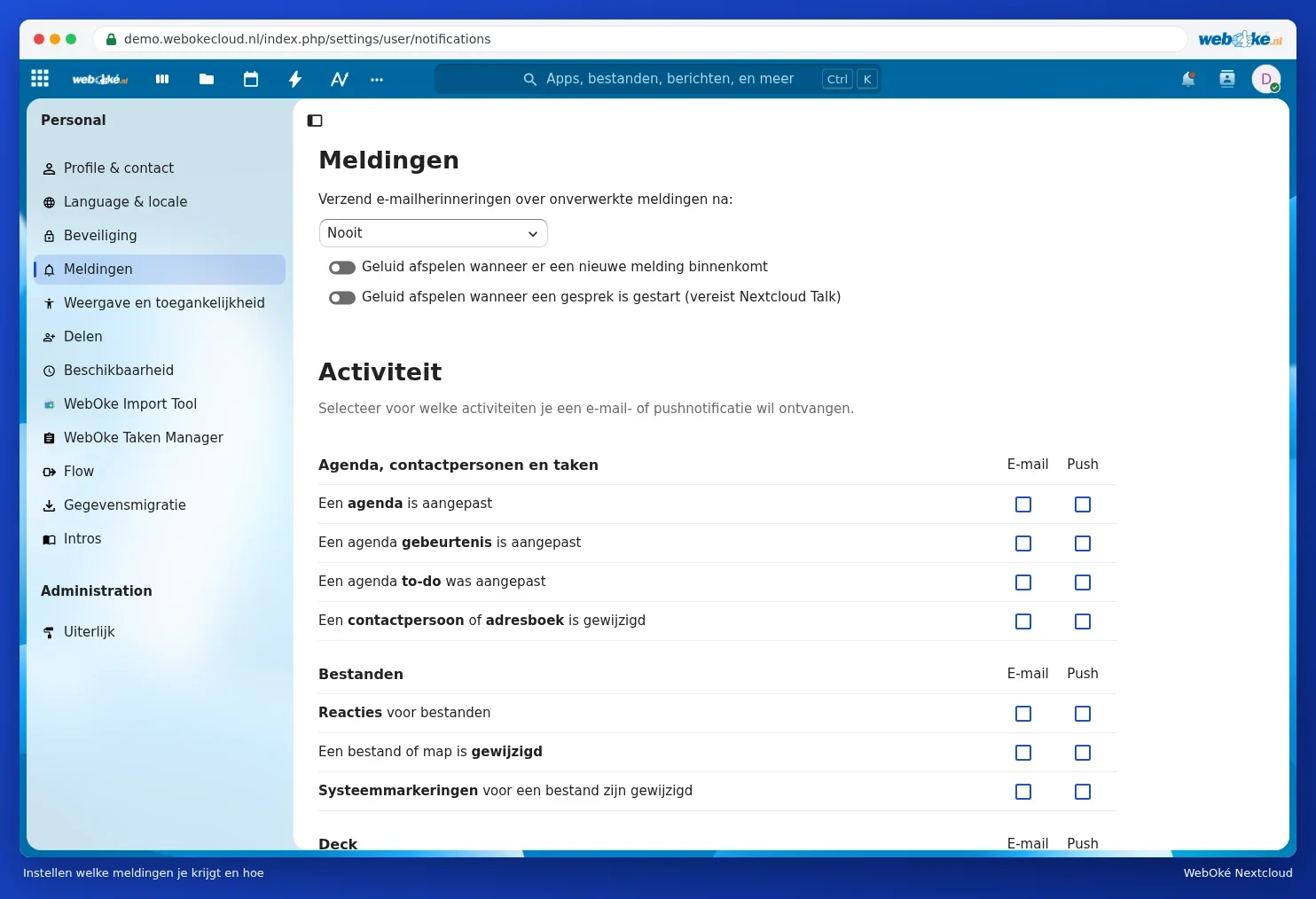Check E-mail for bestand of map gewijzigd
This screenshot has width=1316, height=899.
(x=1023, y=753)
